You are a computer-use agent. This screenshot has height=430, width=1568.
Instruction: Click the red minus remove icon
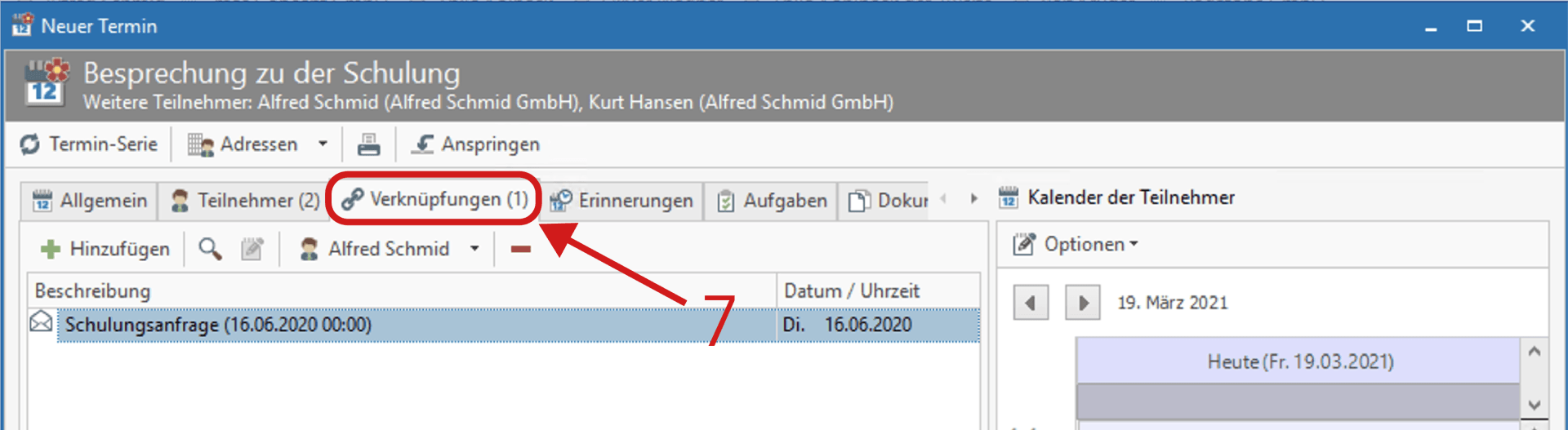click(x=521, y=249)
